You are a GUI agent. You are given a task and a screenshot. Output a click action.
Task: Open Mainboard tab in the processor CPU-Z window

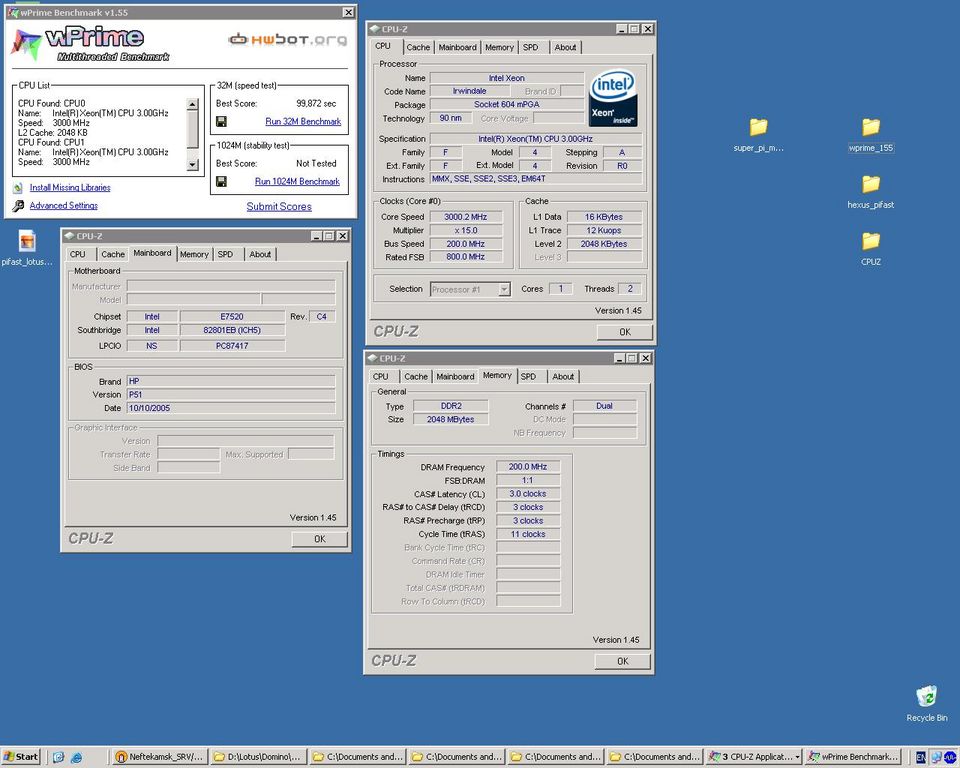coord(457,47)
